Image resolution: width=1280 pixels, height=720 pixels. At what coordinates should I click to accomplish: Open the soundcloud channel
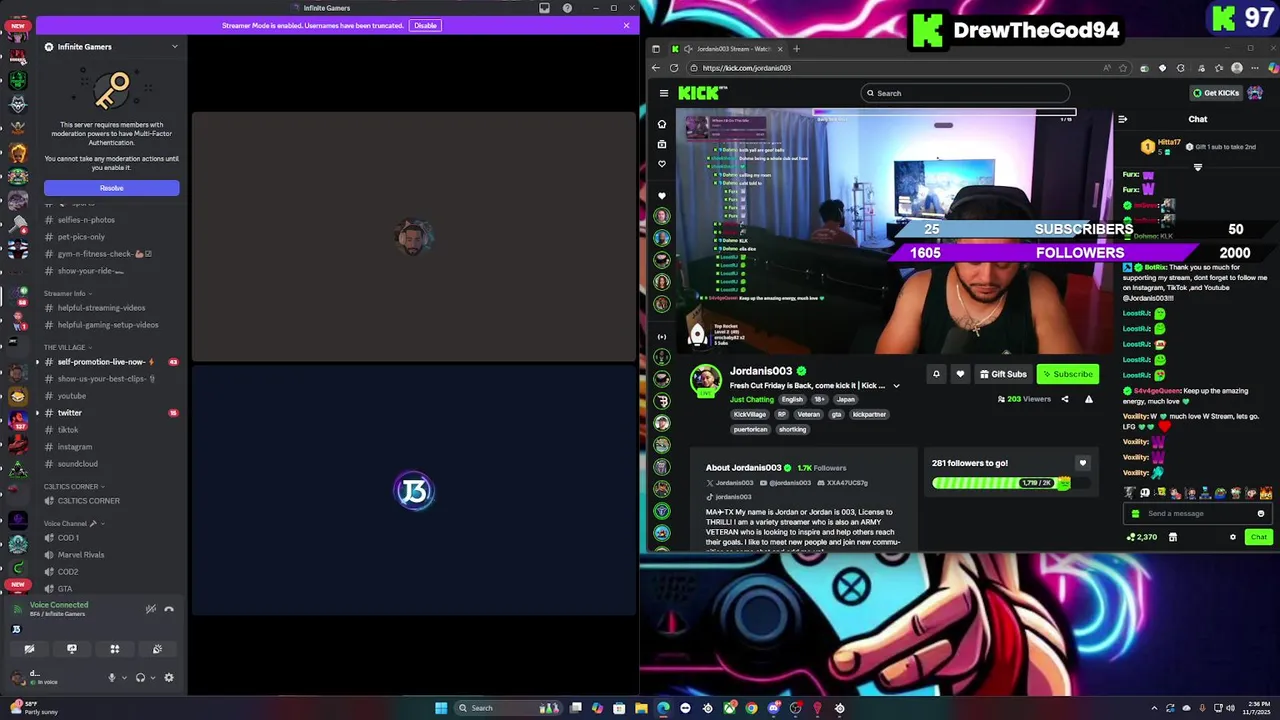[x=77, y=464]
